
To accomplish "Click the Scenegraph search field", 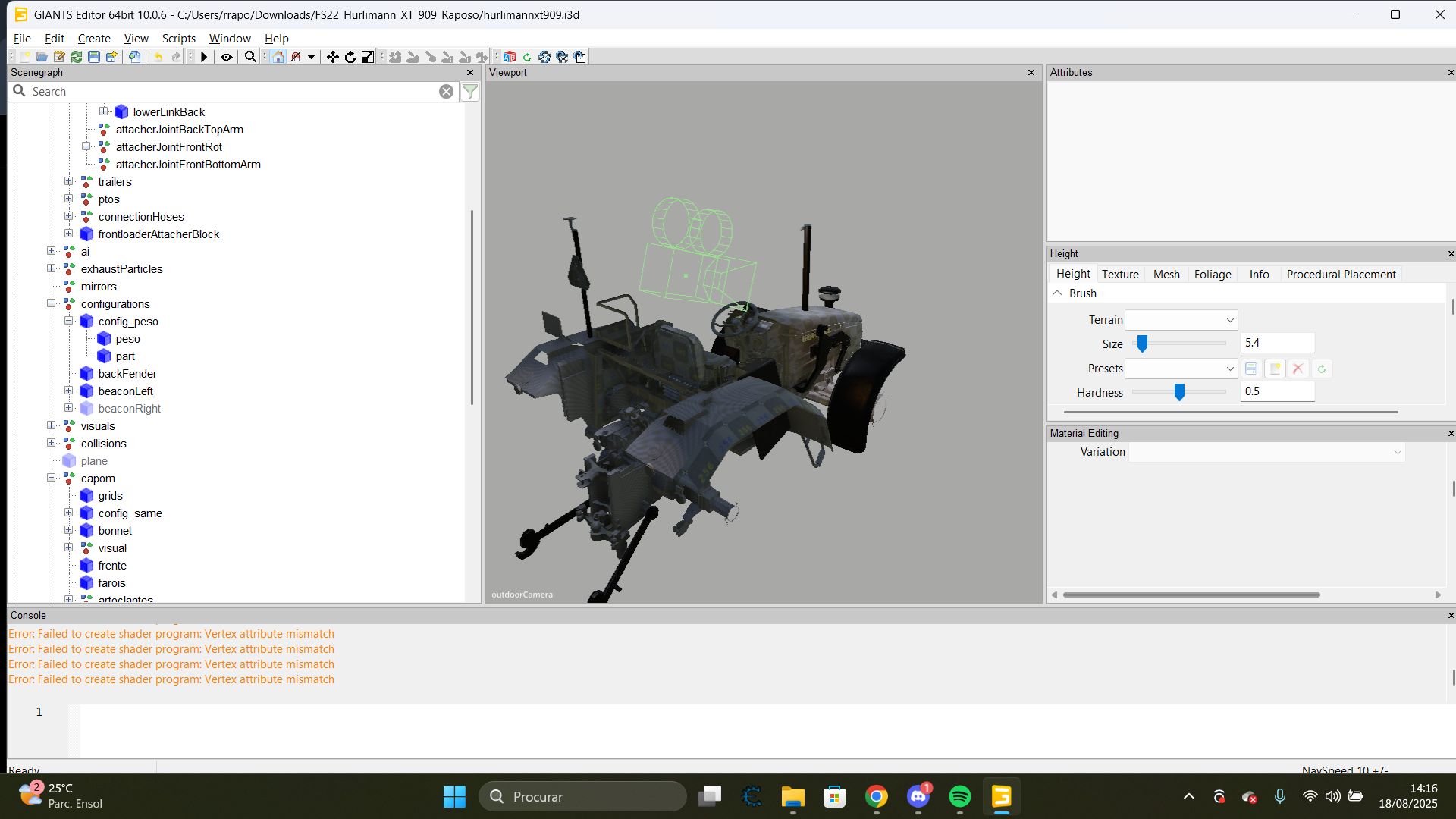I will coord(234,92).
